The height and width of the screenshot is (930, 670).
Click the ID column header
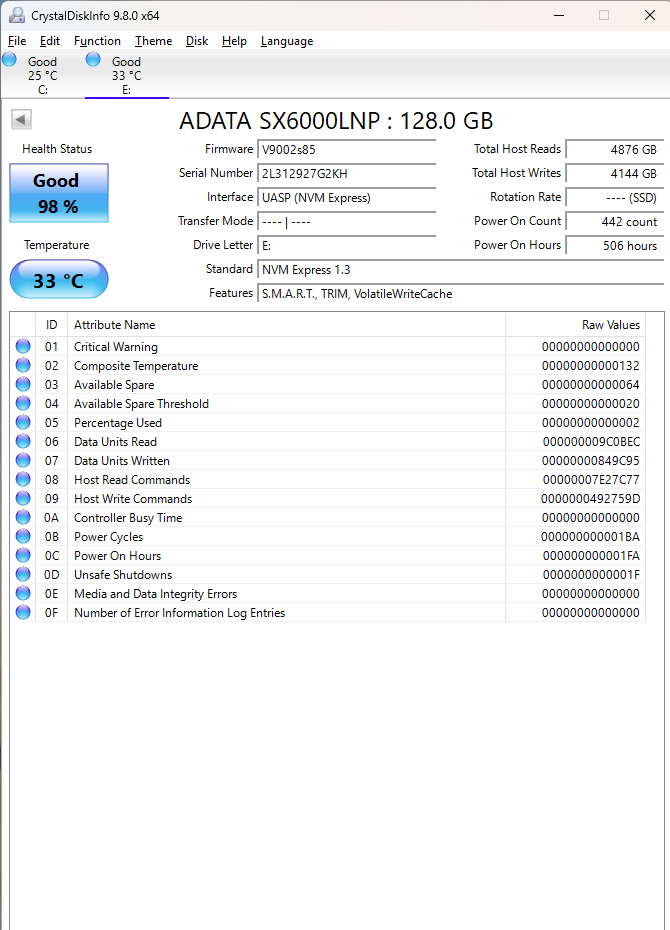52,324
